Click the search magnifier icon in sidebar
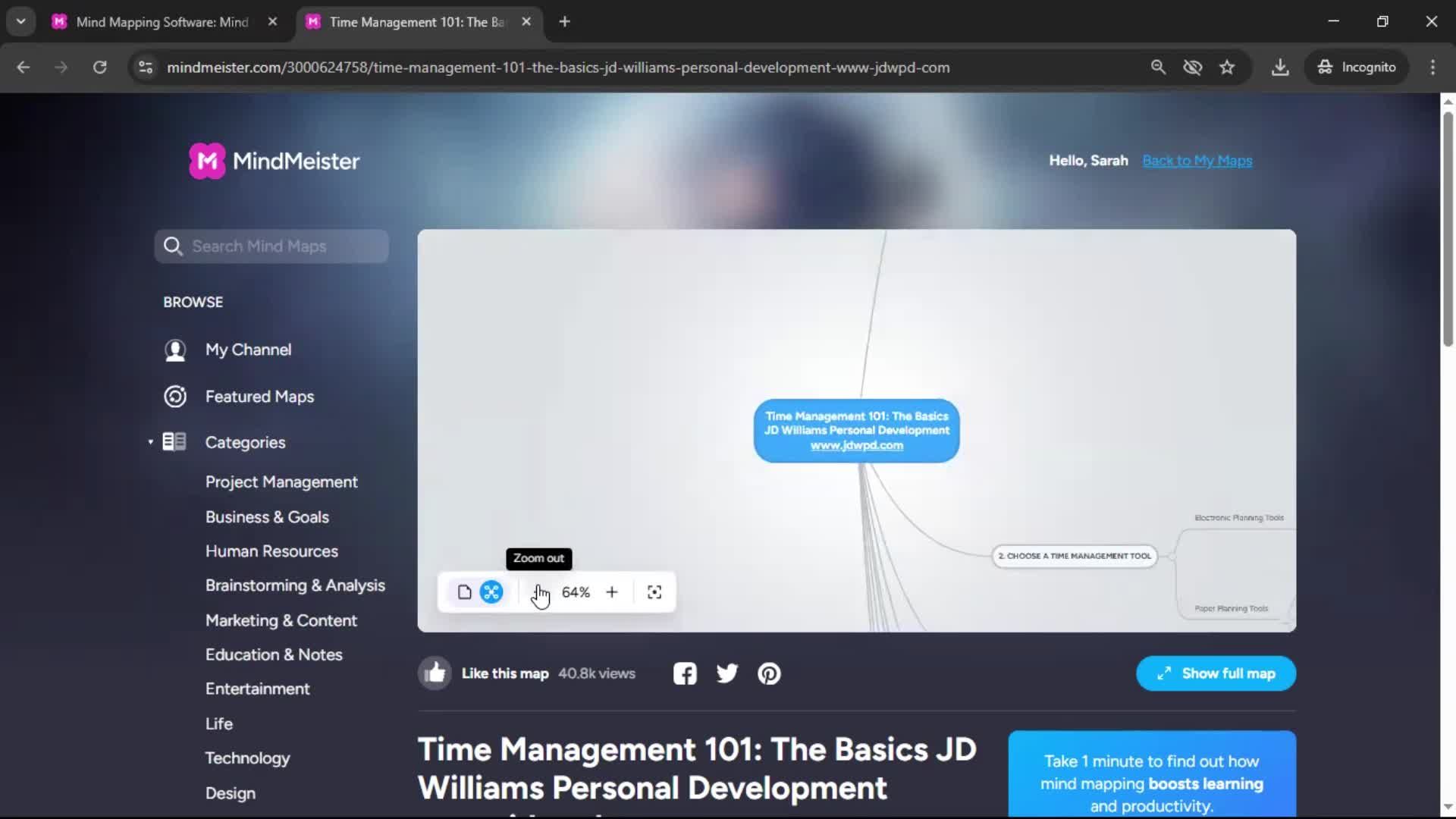This screenshot has width=1456, height=819. tap(173, 246)
